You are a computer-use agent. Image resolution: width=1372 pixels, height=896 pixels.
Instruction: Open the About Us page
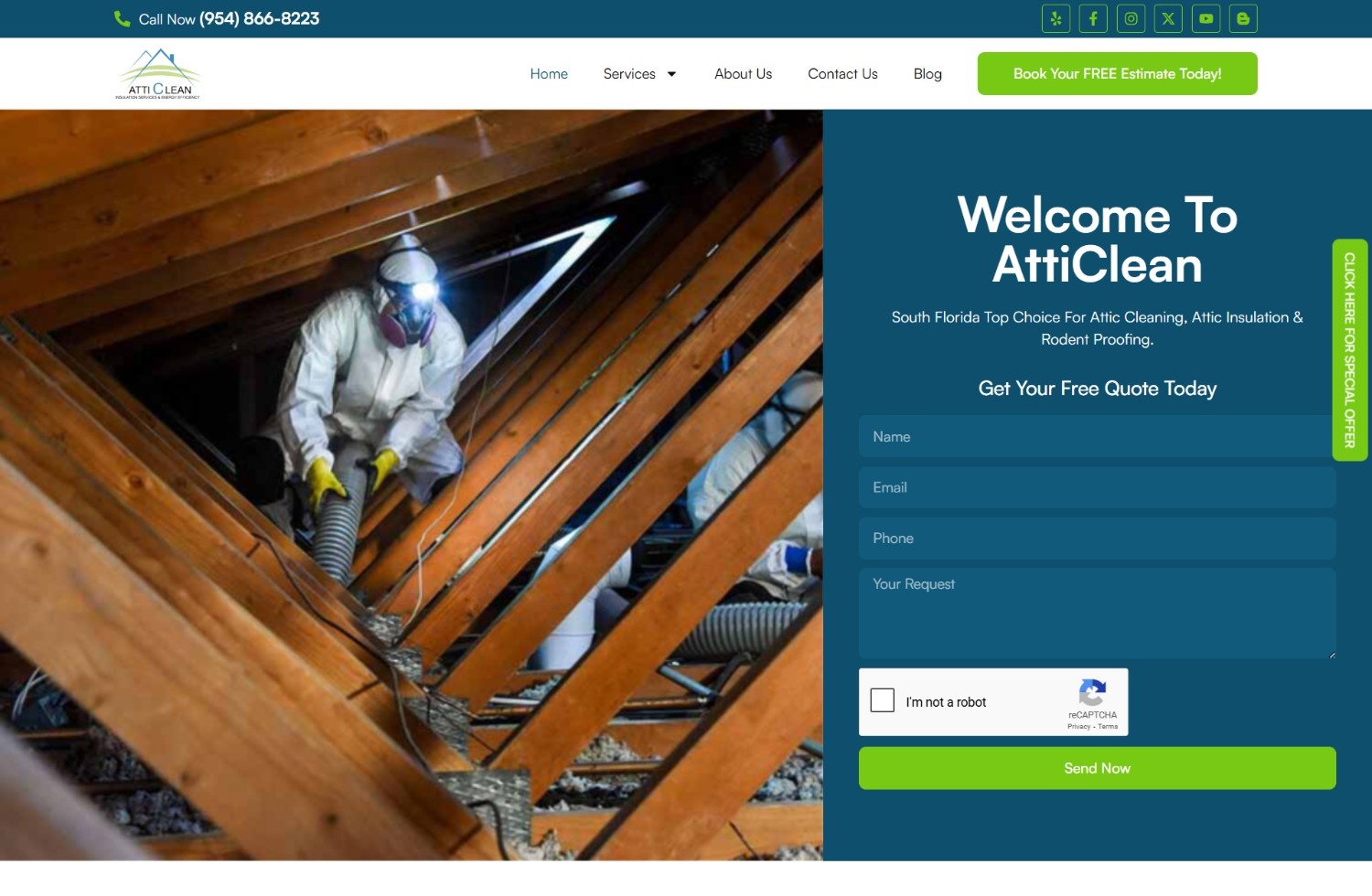pos(743,74)
